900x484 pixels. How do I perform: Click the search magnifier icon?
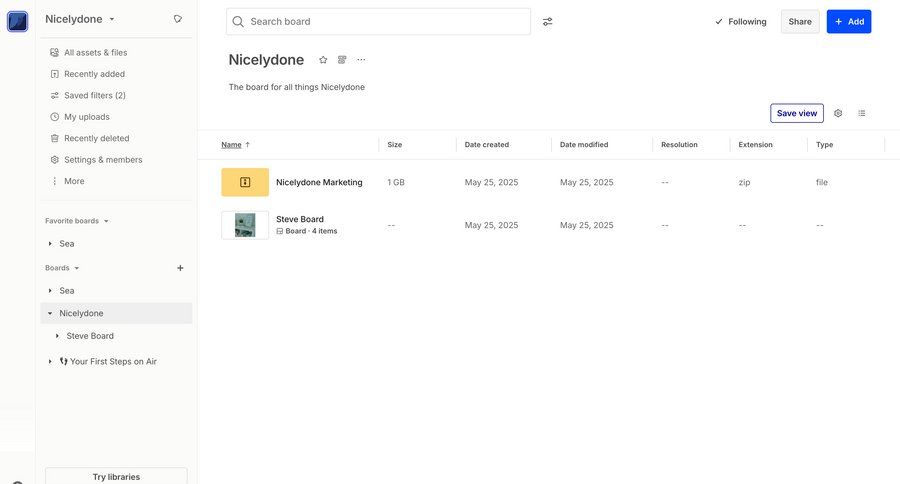pos(238,22)
